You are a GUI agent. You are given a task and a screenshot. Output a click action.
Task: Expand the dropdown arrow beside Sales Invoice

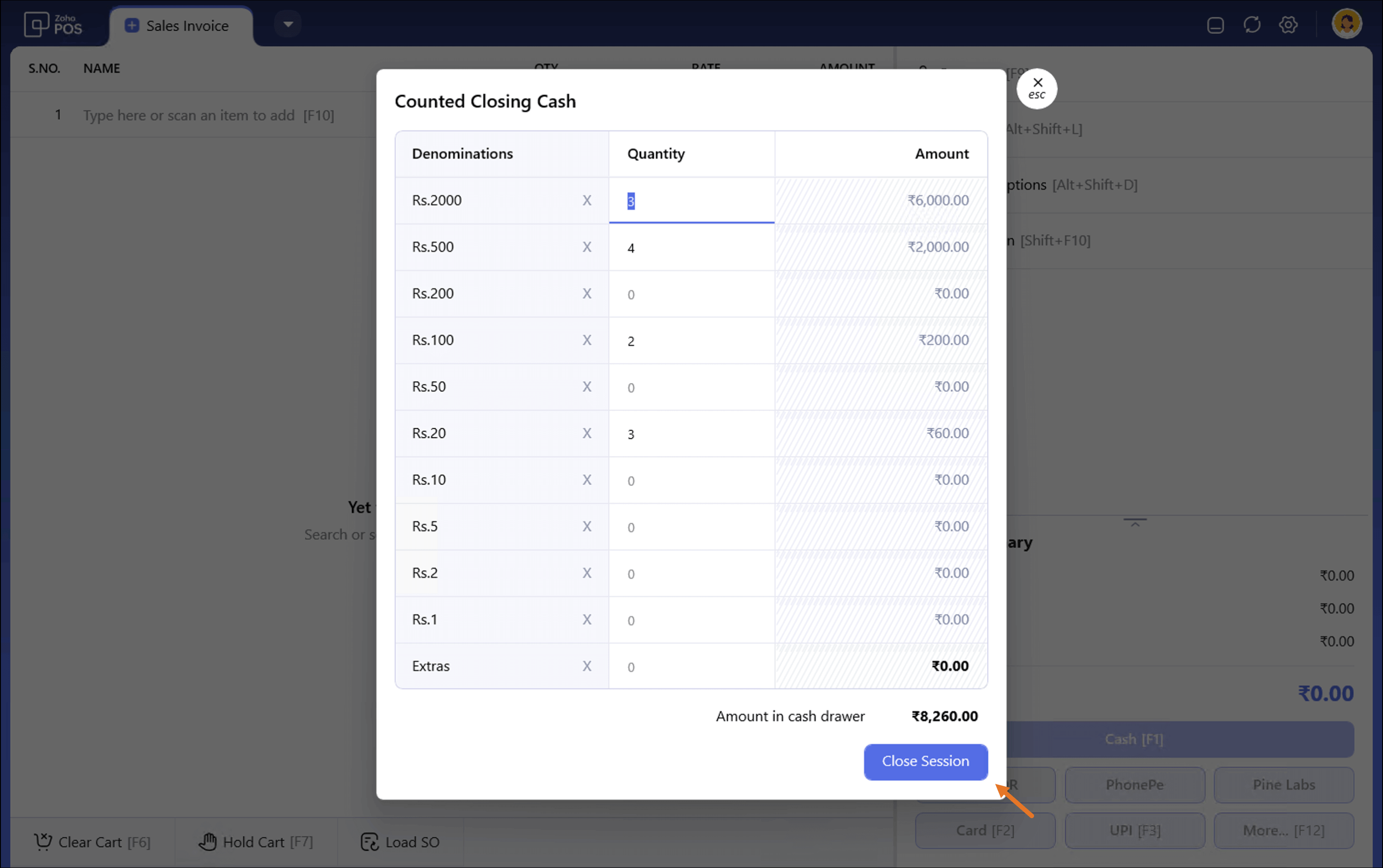click(x=288, y=24)
